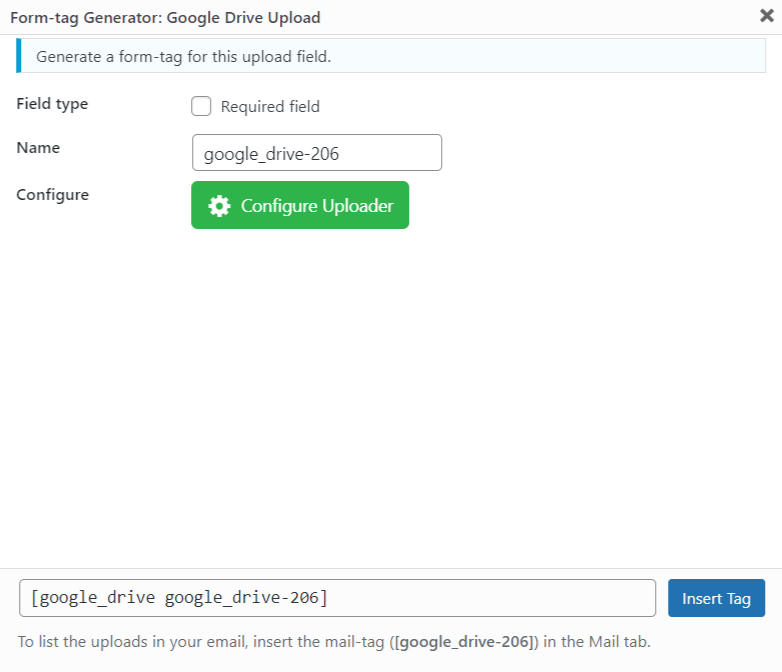782x672 pixels.
Task: Click the Required field label text
Action: click(270, 107)
